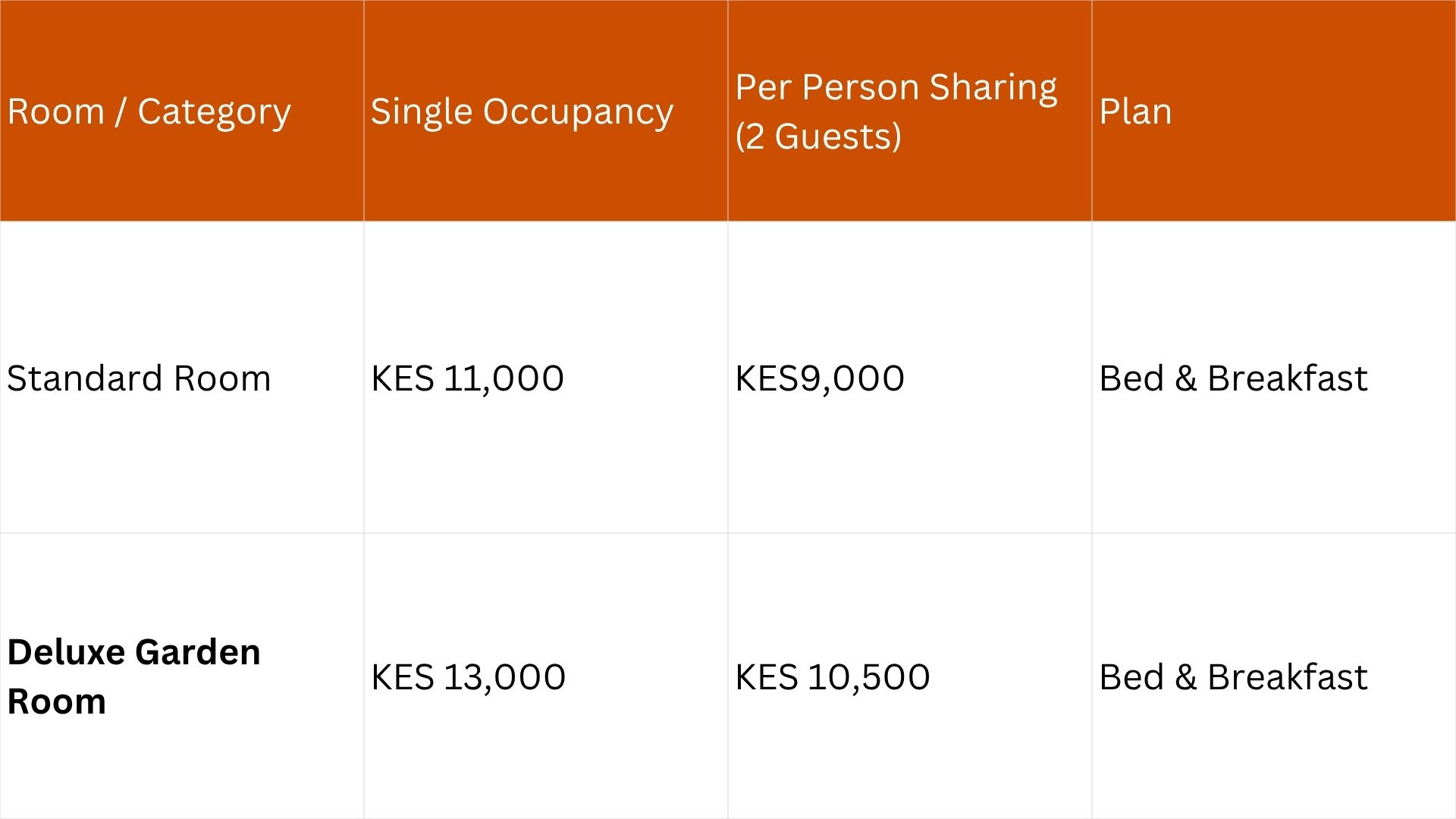Select the KES 13,000 price cell
Screen dimensions: 1456x819
(x=468, y=677)
